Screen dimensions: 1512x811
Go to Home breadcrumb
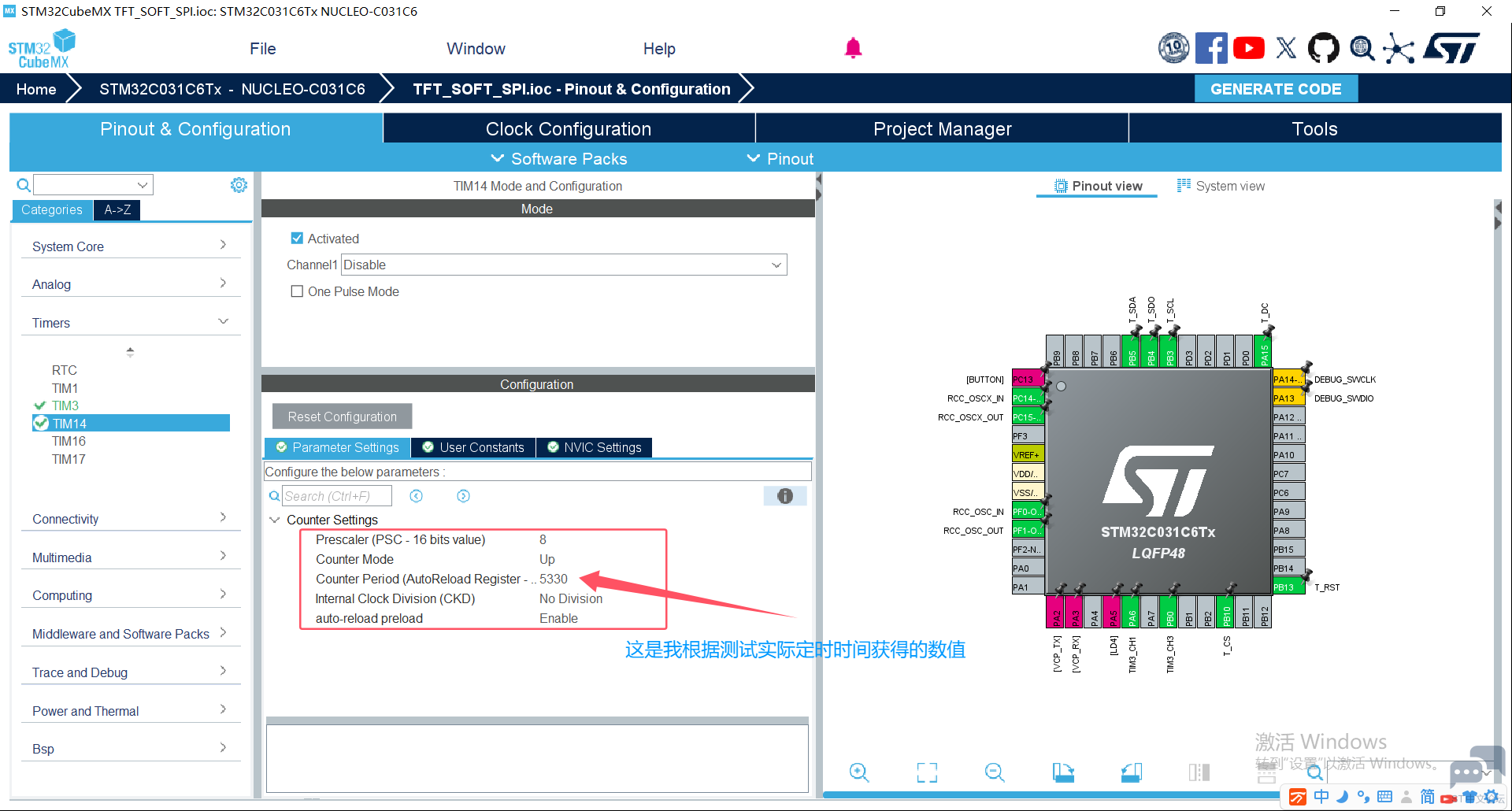[36, 89]
